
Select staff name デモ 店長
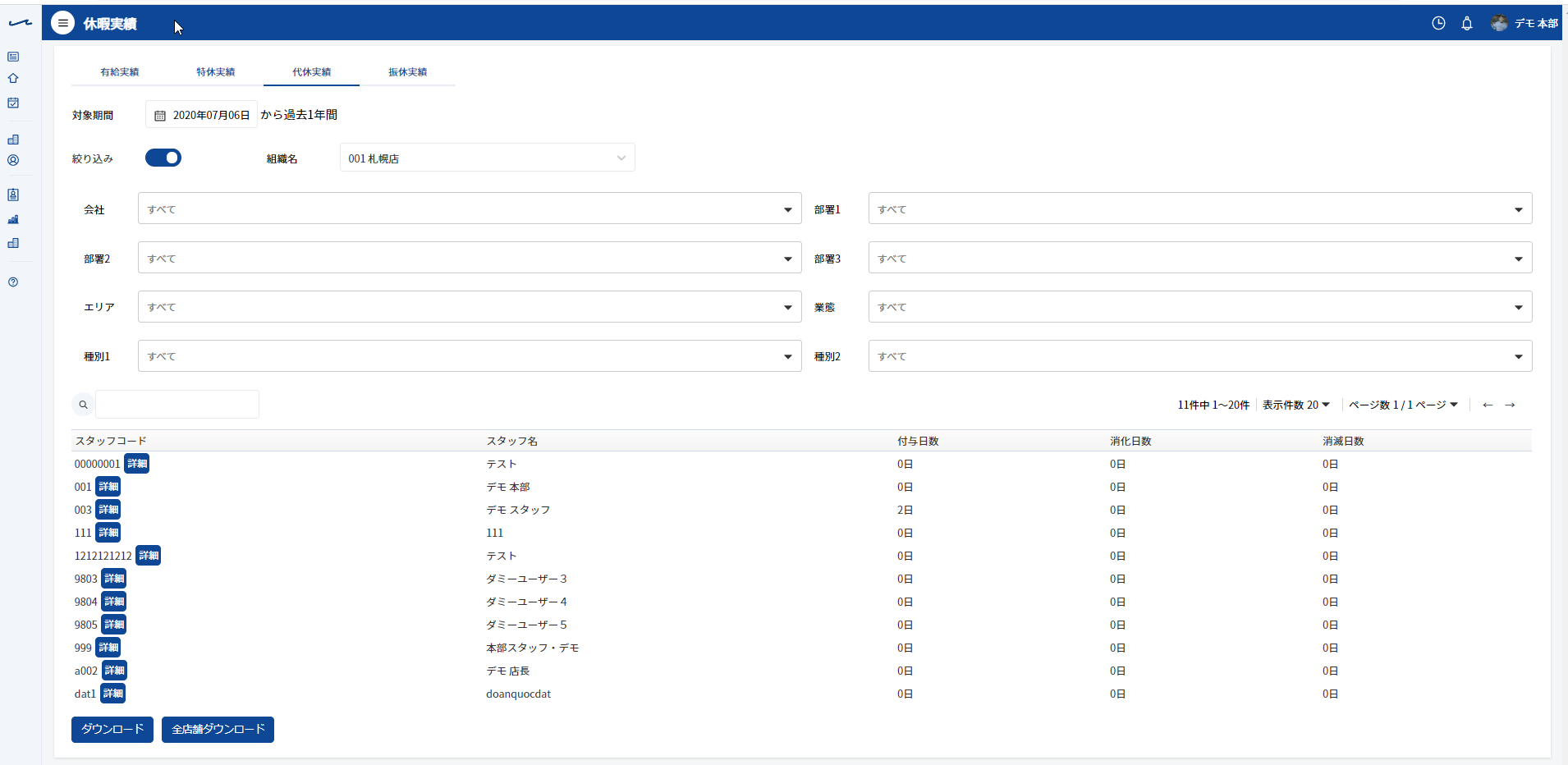[x=508, y=671]
